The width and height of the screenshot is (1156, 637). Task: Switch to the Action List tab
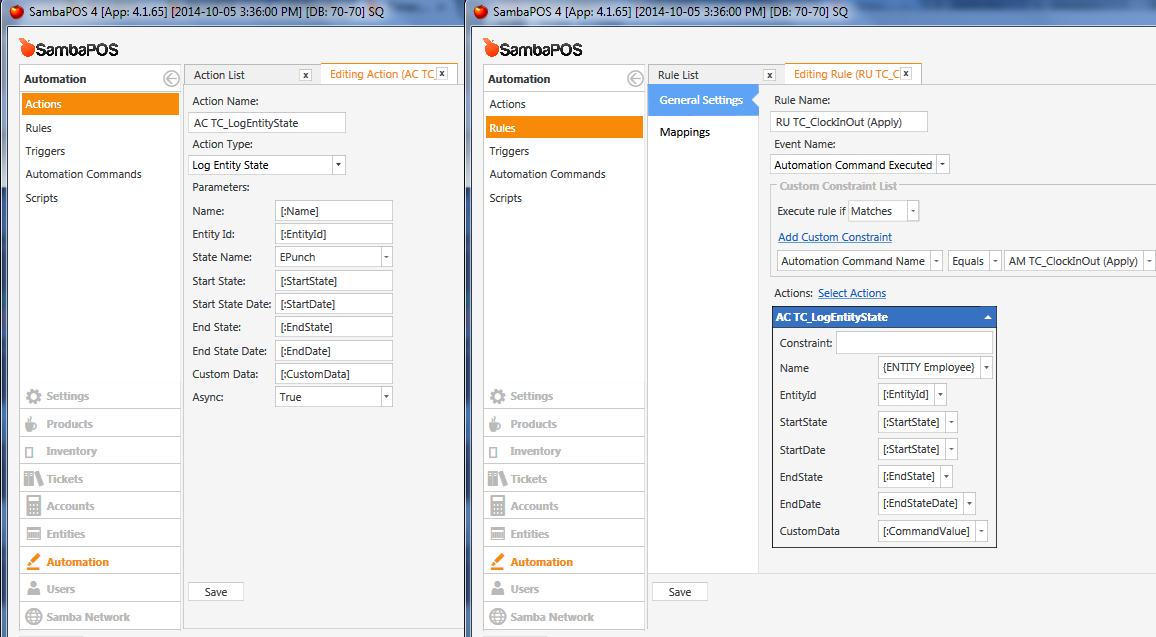(x=219, y=75)
